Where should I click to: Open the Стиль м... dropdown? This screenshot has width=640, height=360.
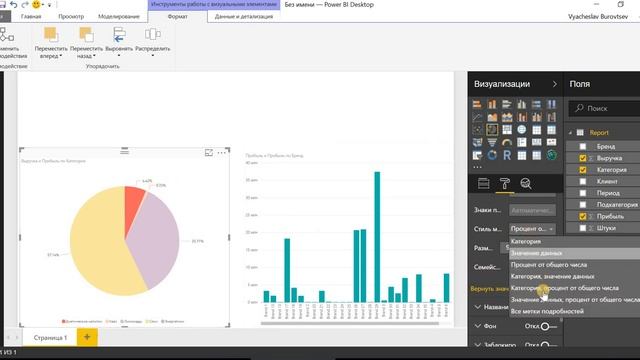click(532, 229)
